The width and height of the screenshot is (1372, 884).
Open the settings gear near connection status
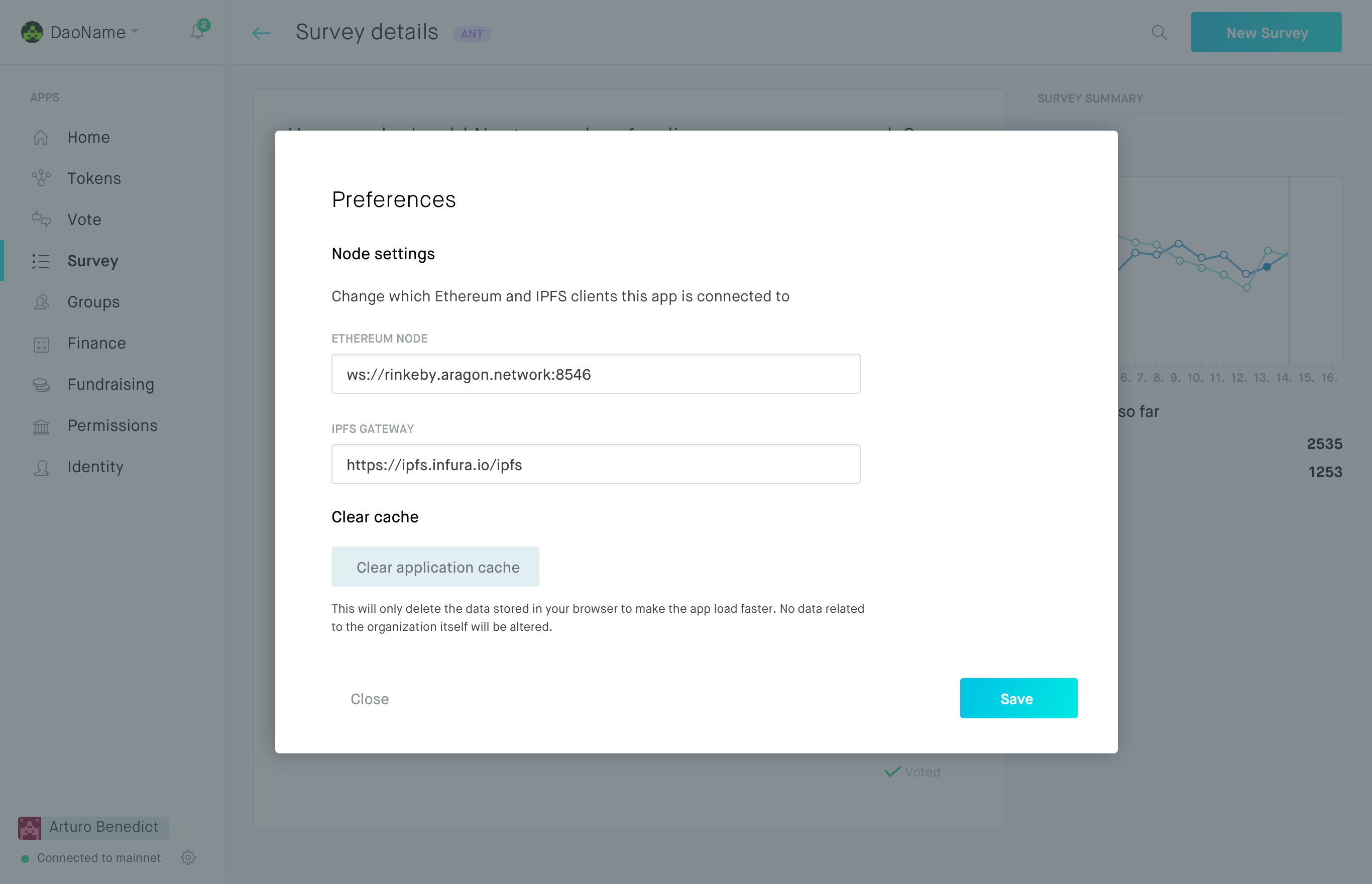(x=188, y=857)
